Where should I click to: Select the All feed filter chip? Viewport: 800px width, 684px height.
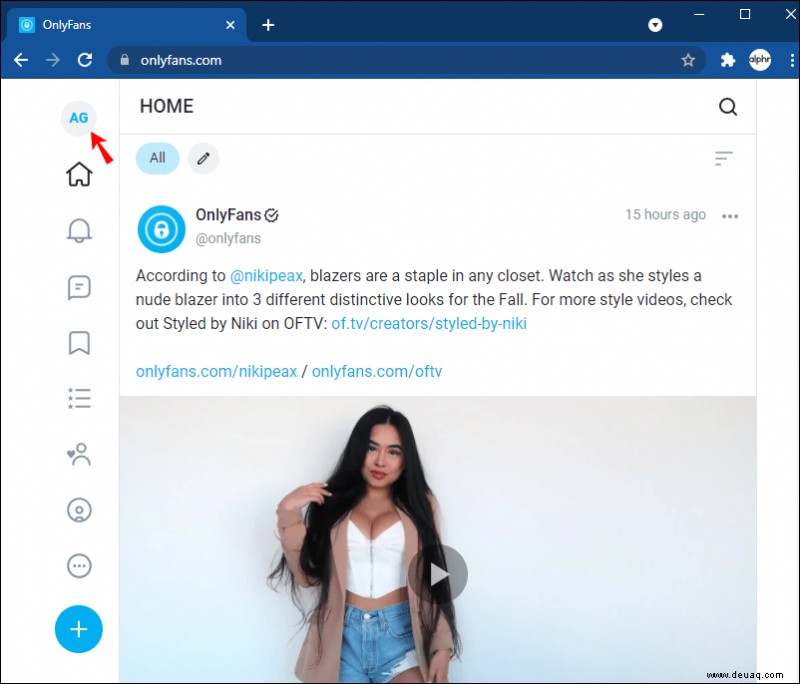point(157,158)
